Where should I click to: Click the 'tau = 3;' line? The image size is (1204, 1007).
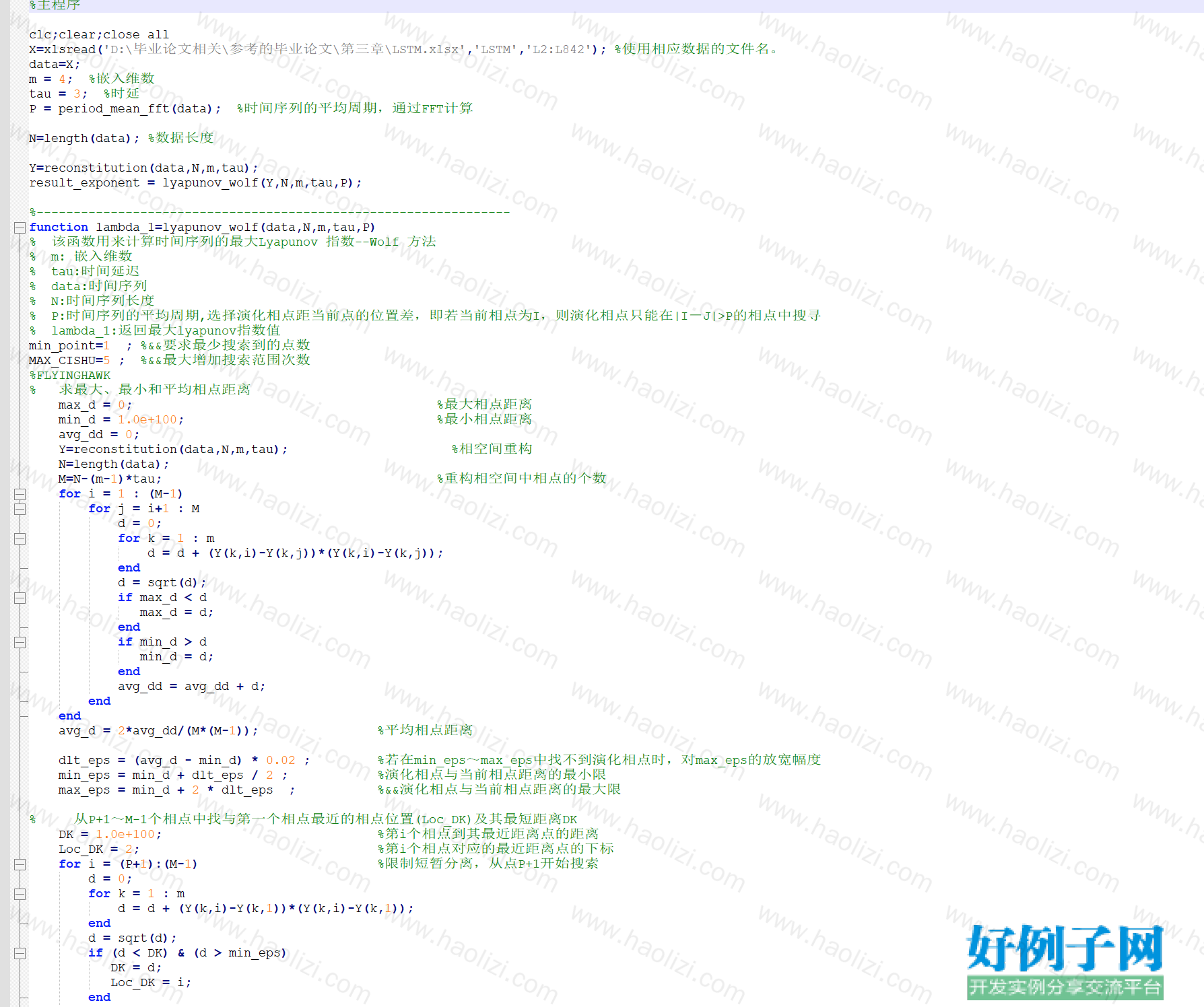(x=84, y=94)
